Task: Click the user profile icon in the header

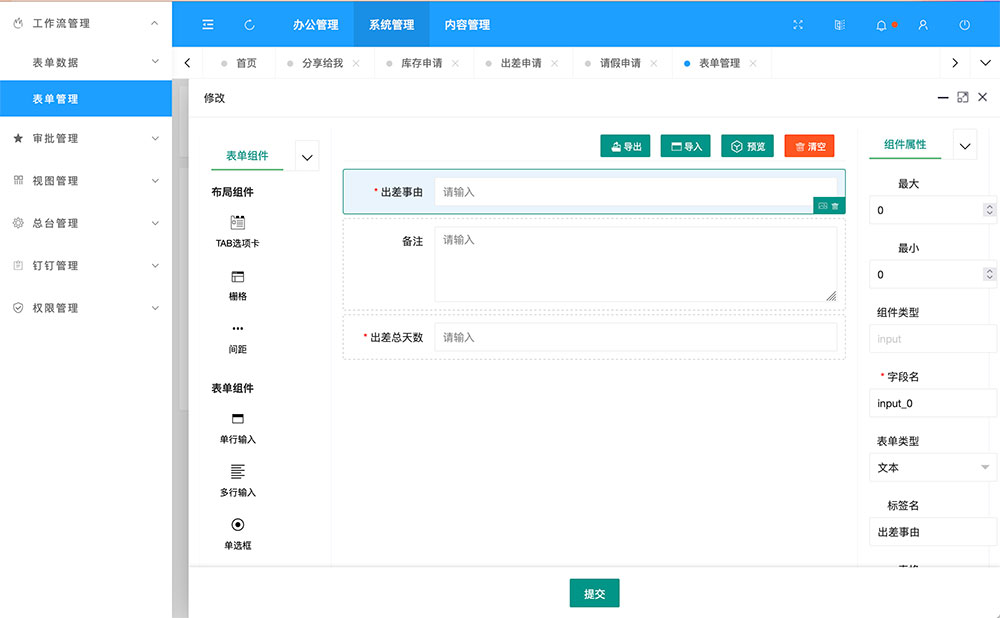Action: point(923,25)
